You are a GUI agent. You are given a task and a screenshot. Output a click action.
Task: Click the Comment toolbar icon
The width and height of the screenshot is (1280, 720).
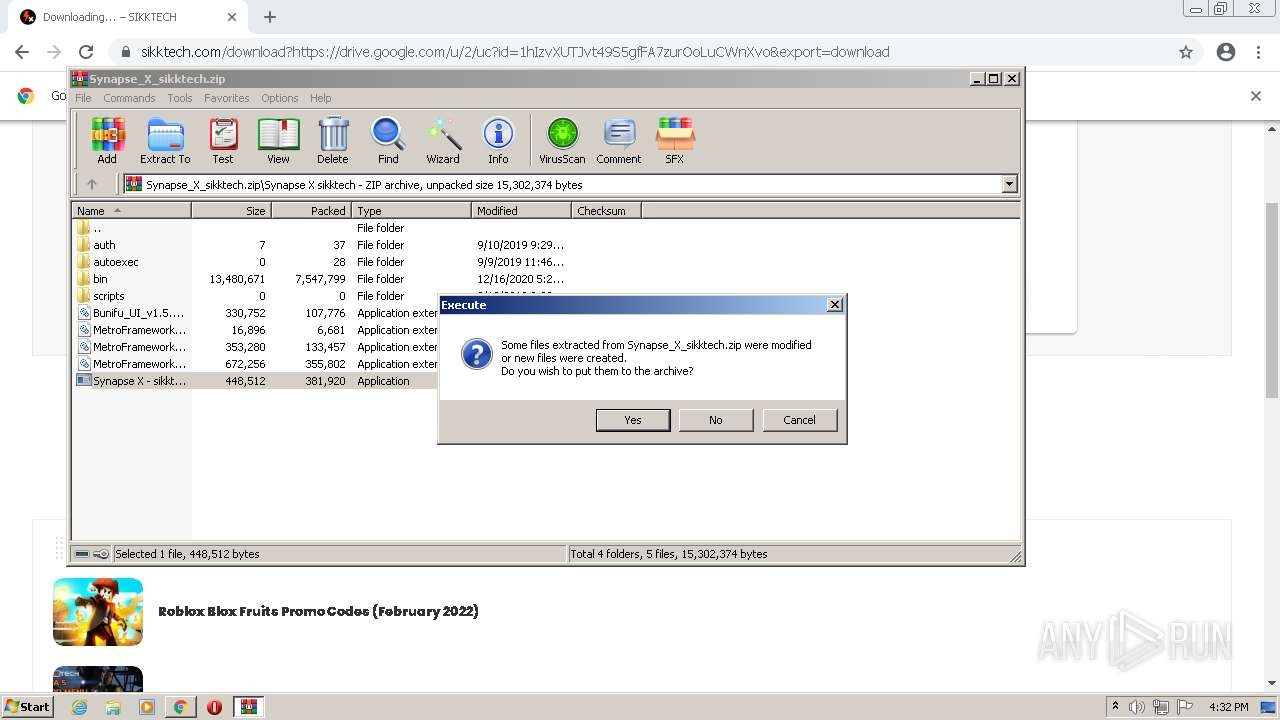click(619, 140)
